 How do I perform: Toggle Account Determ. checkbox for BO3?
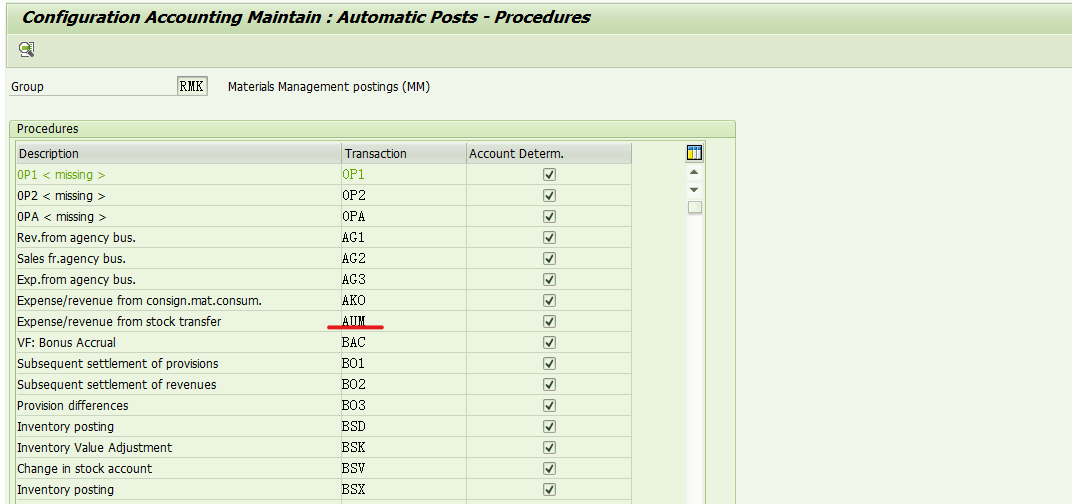point(549,406)
